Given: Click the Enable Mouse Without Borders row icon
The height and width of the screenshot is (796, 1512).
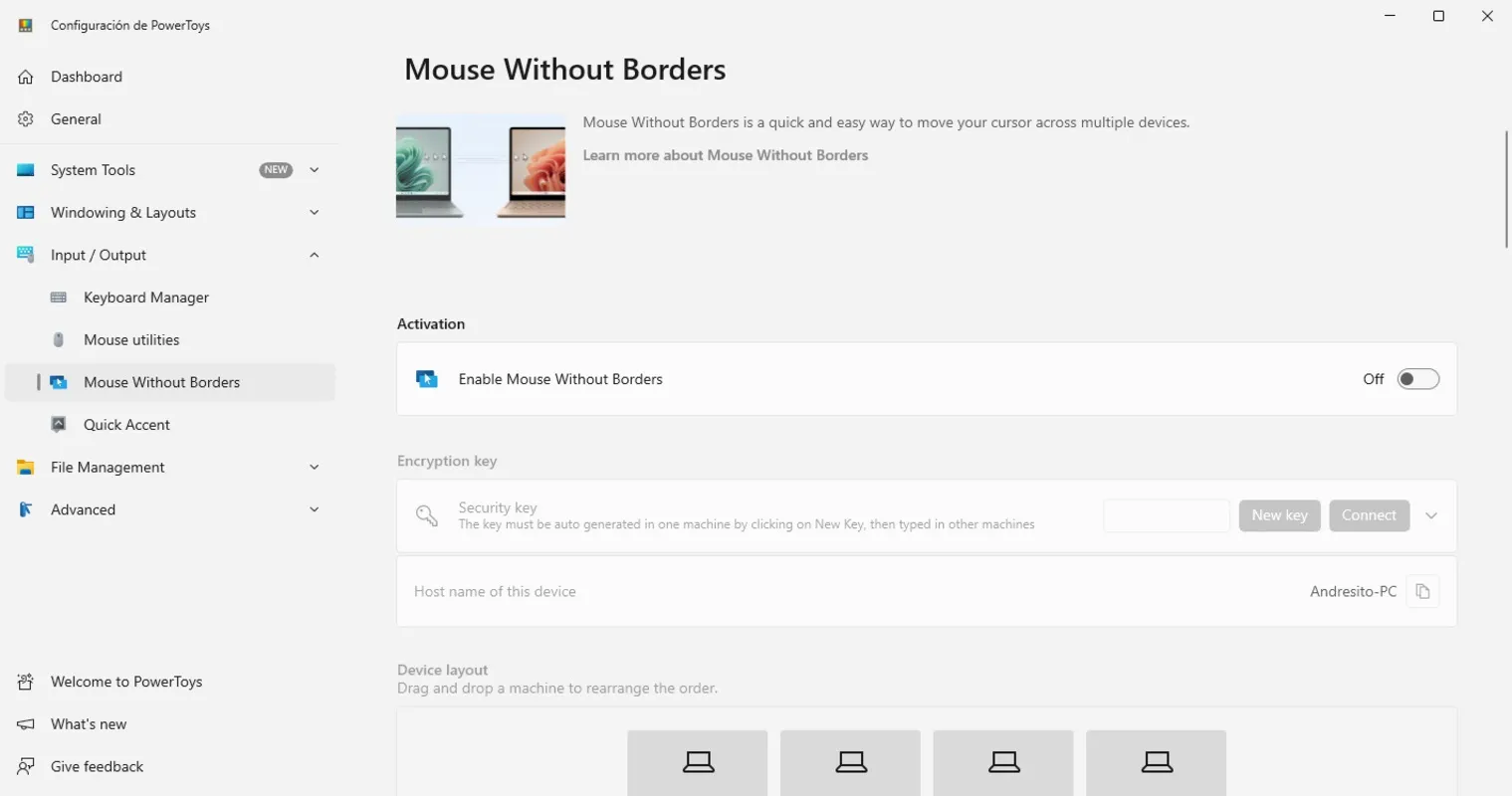Looking at the screenshot, I should click(x=427, y=379).
